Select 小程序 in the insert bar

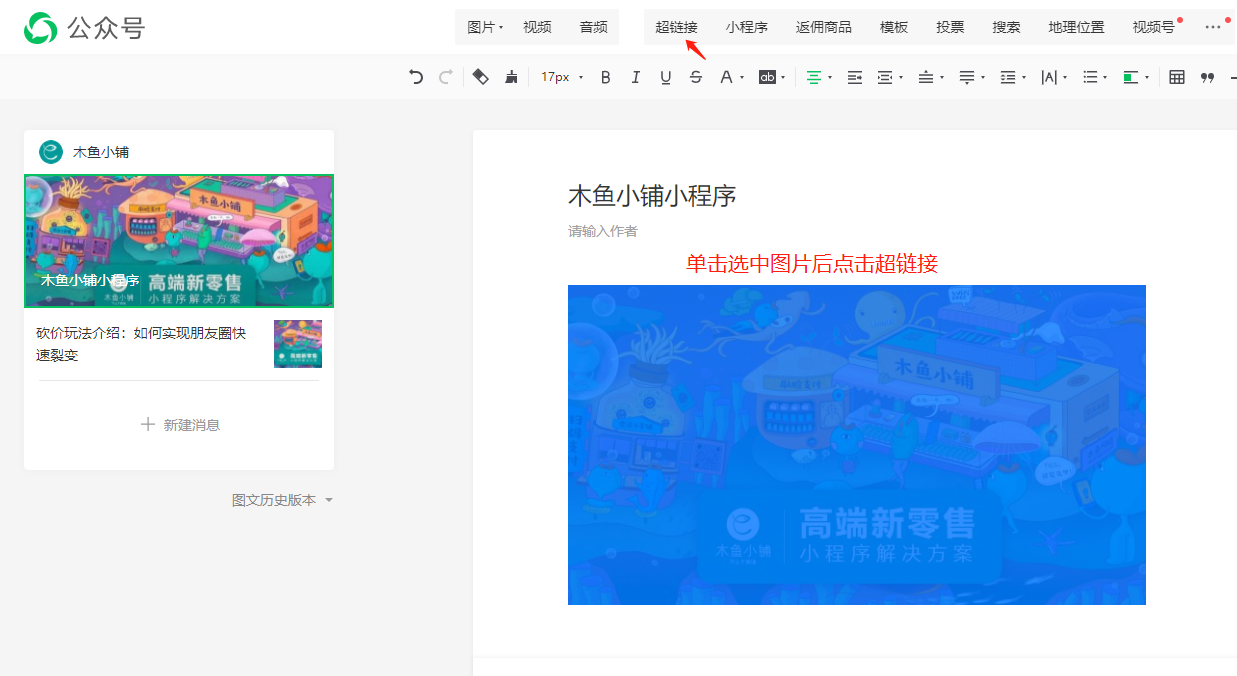click(x=747, y=27)
